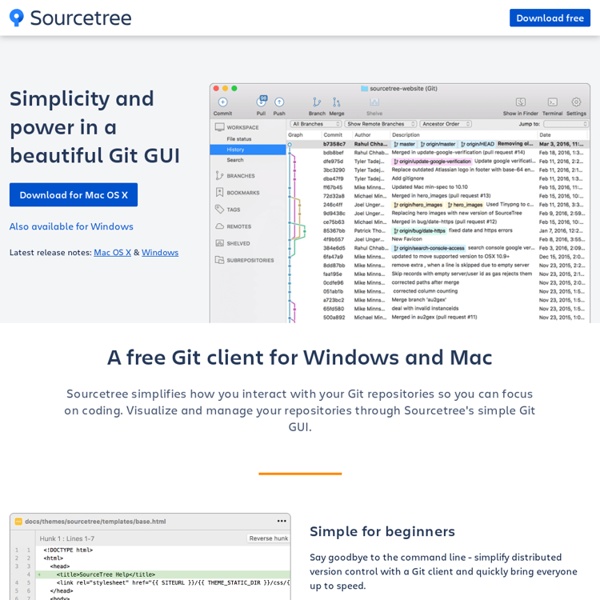This screenshot has height=600, width=600.
Task: Click the Commit column header
Action: point(333,135)
